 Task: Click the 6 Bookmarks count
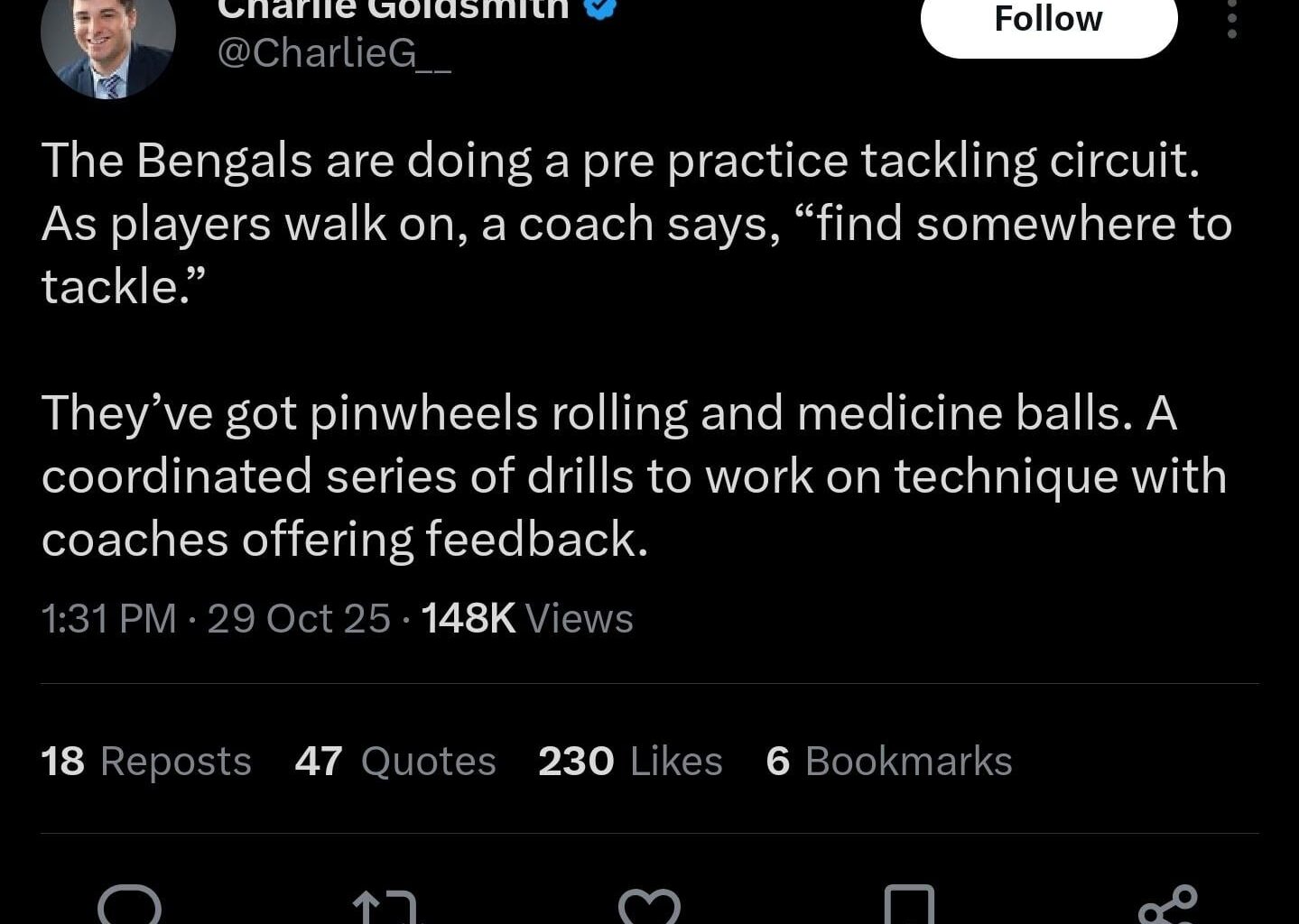pyautogui.click(x=888, y=761)
